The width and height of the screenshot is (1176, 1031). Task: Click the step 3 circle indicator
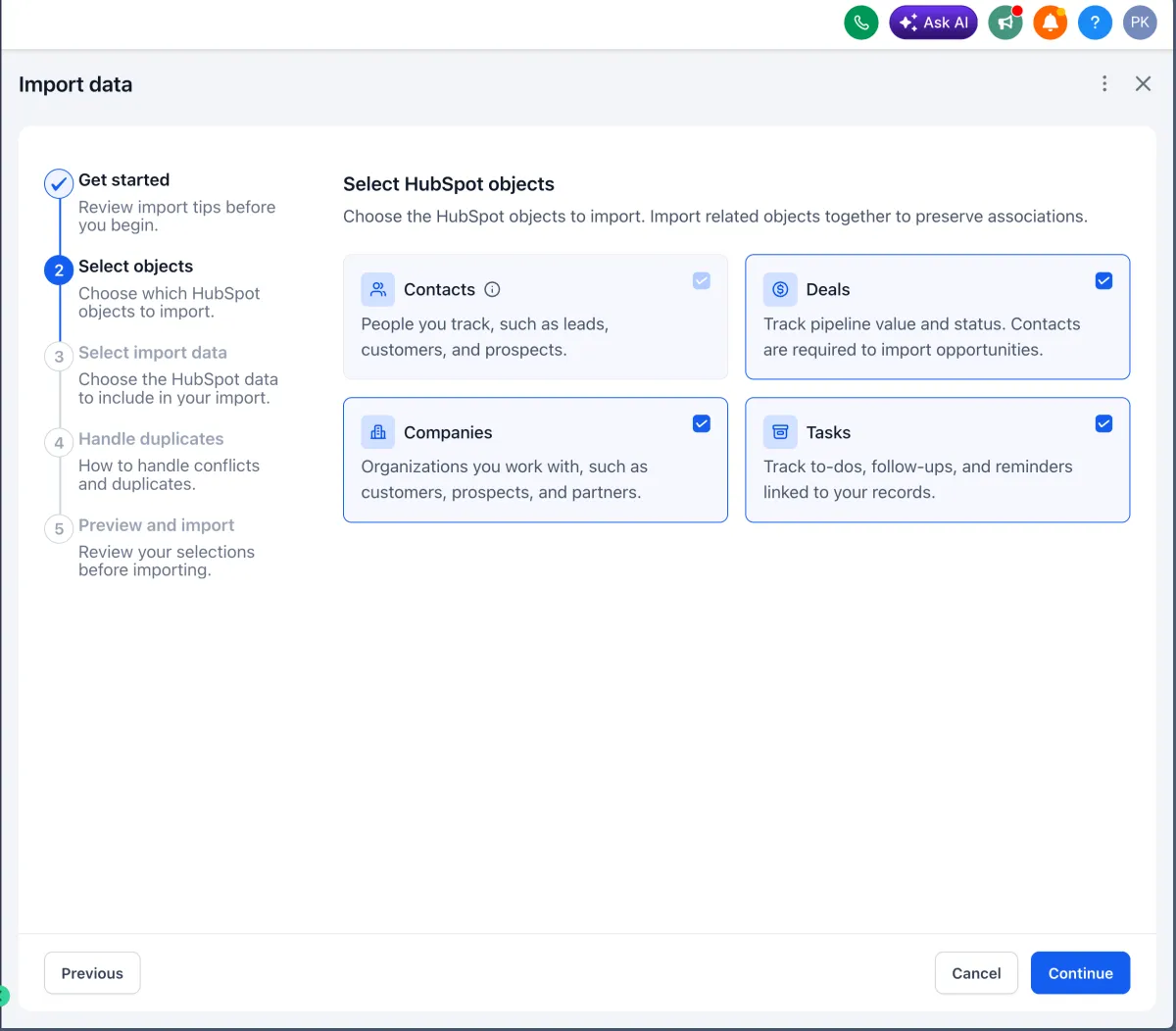tap(59, 356)
